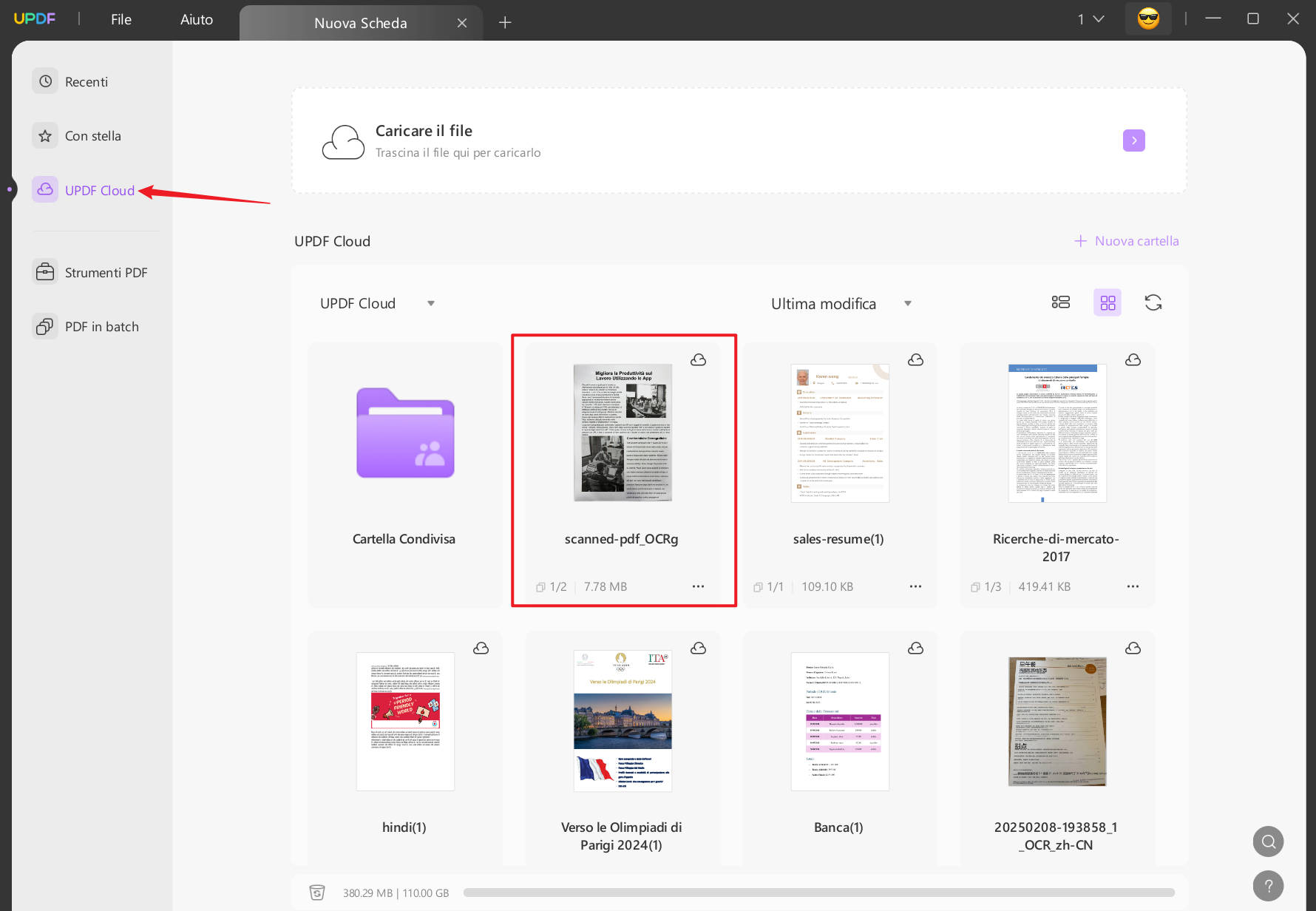Click cloud icon on sales-resume(1) card
Image resolution: width=1316 pixels, height=911 pixels.
pos(915,359)
